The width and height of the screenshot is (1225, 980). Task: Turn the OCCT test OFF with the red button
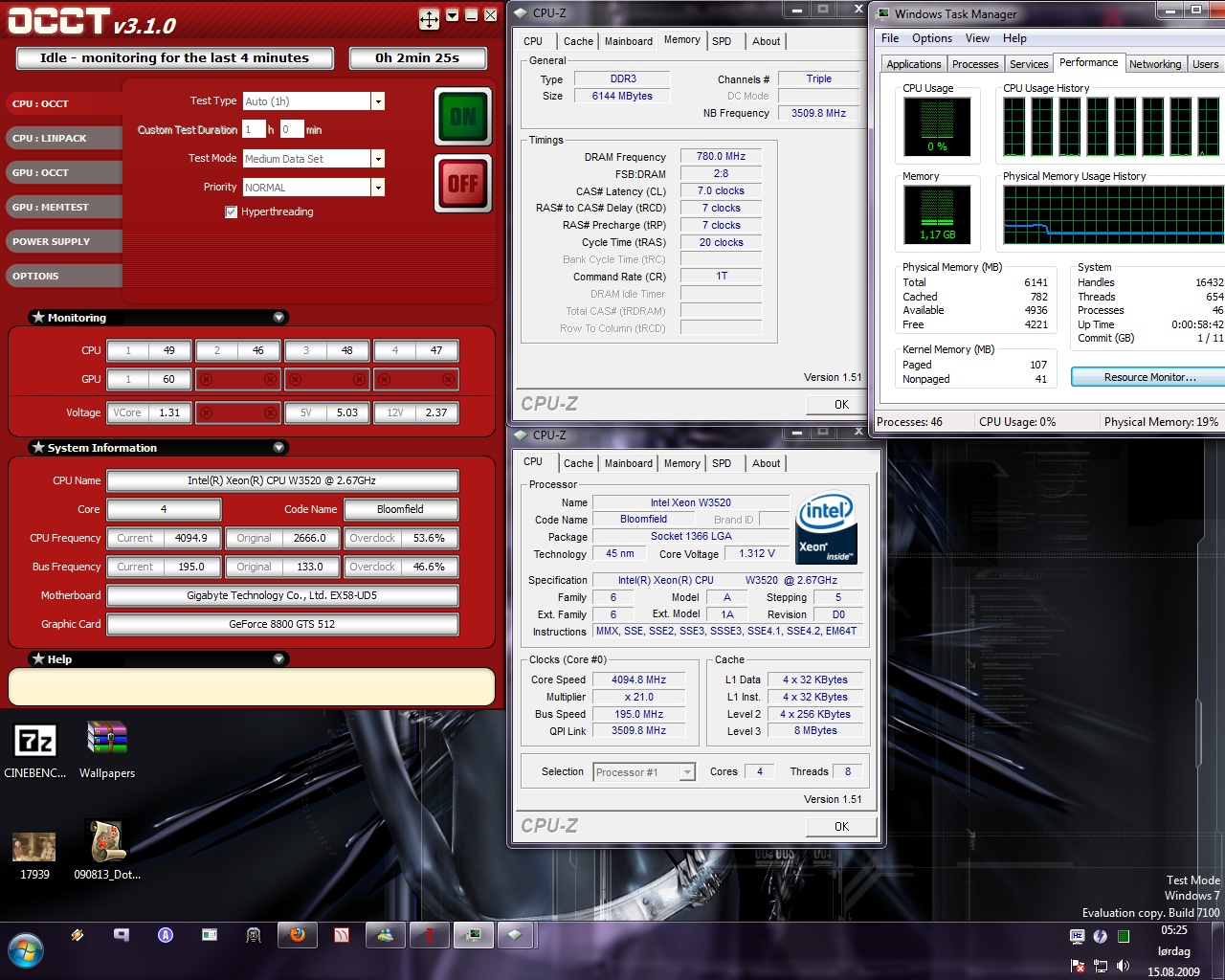(x=463, y=183)
